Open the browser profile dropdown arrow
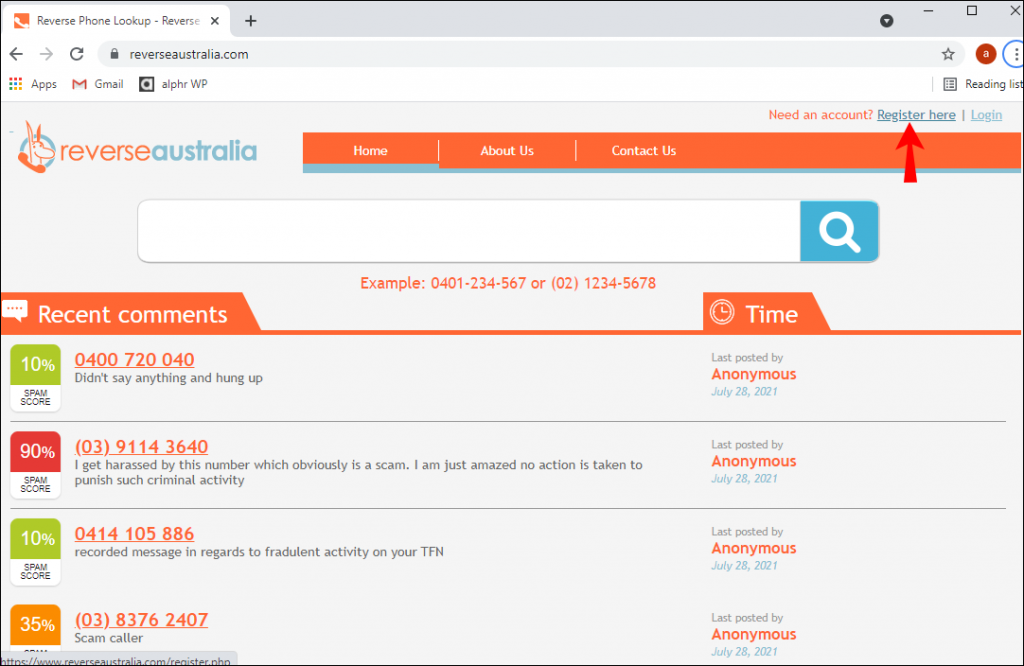The width and height of the screenshot is (1024, 666). (886, 21)
